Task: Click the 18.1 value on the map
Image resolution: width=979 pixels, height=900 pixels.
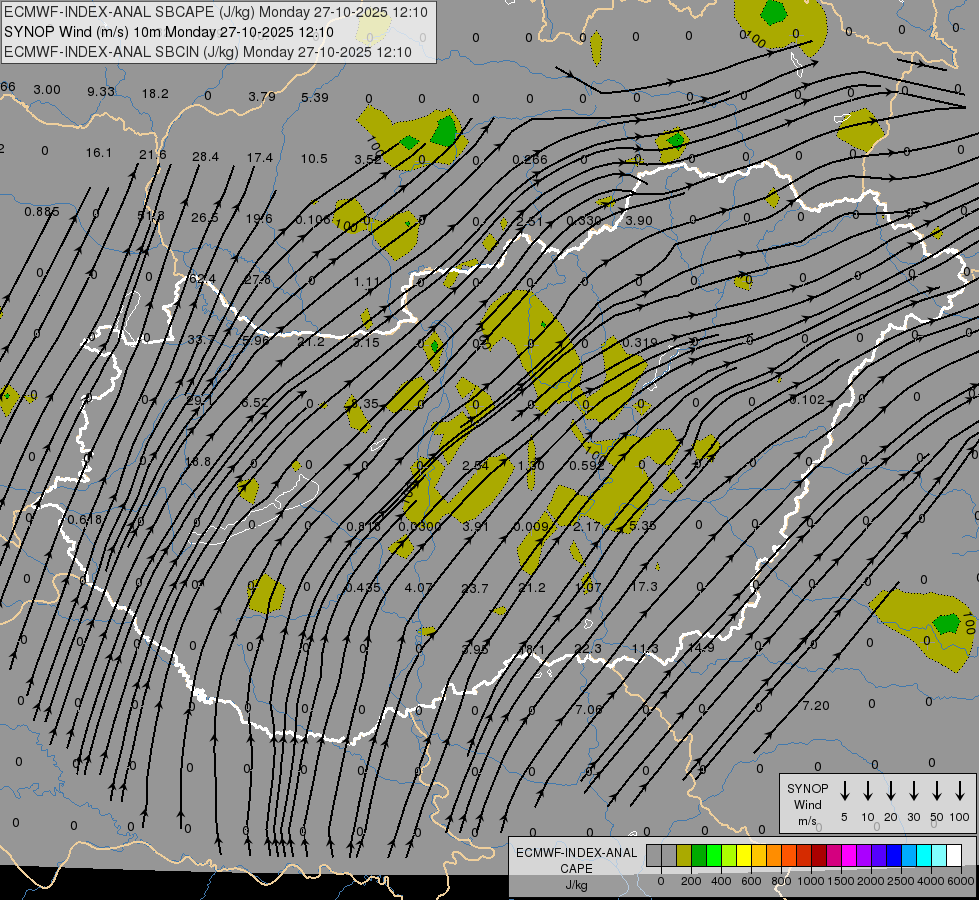Action: [532, 650]
